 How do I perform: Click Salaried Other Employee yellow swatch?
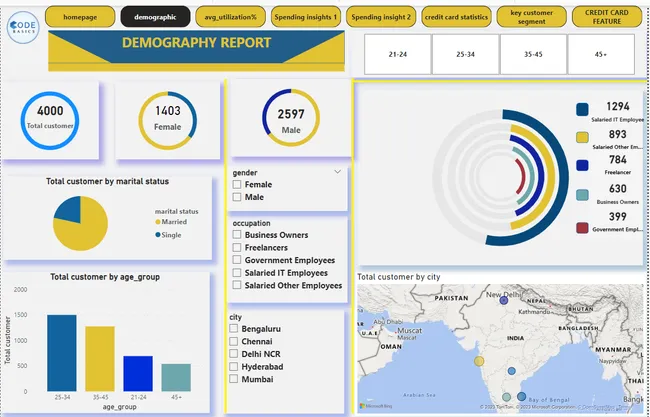point(582,137)
